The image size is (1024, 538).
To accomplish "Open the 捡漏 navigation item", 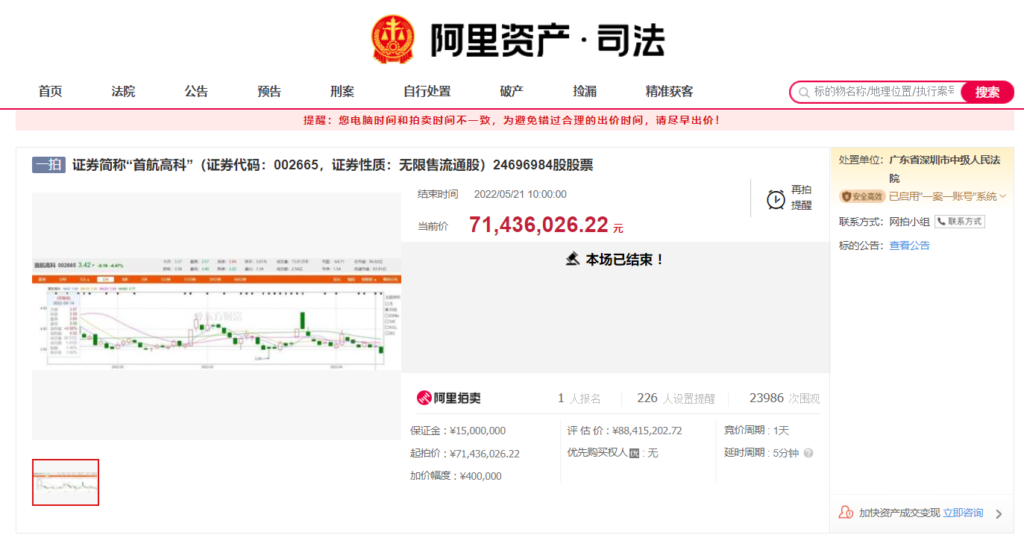I will coord(585,92).
